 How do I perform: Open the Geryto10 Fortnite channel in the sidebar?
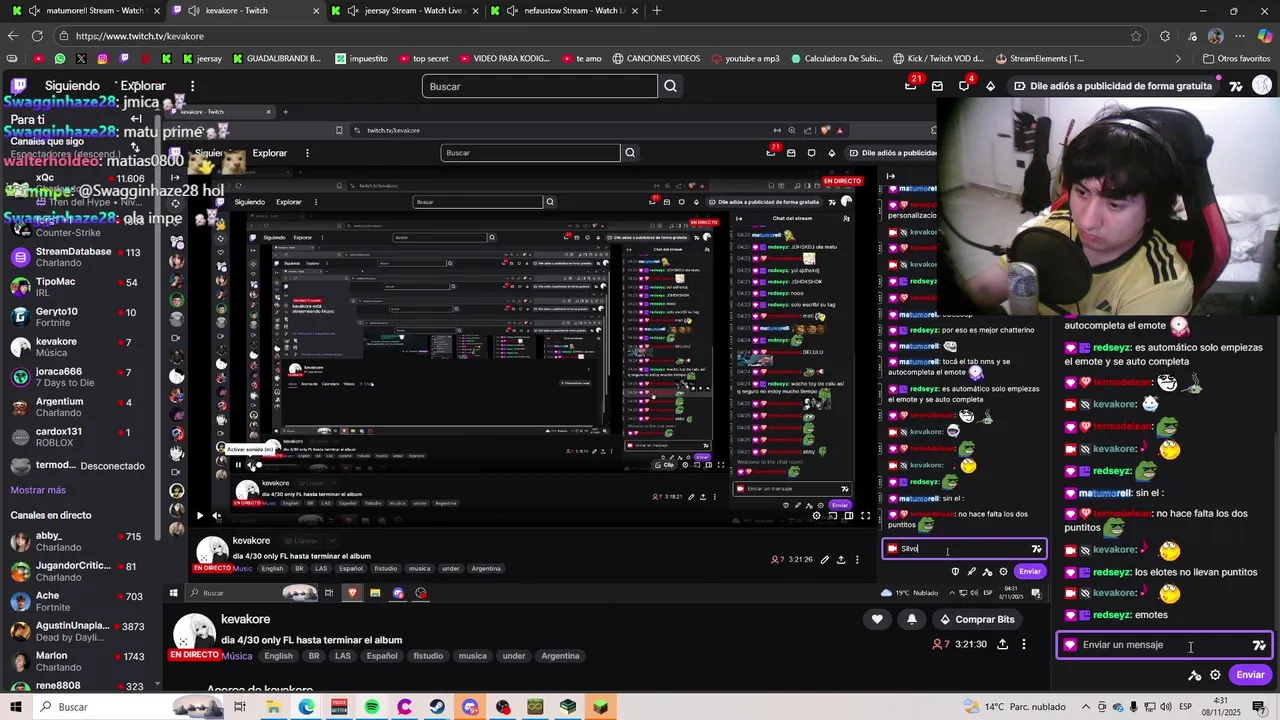pyautogui.click(x=80, y=317)
